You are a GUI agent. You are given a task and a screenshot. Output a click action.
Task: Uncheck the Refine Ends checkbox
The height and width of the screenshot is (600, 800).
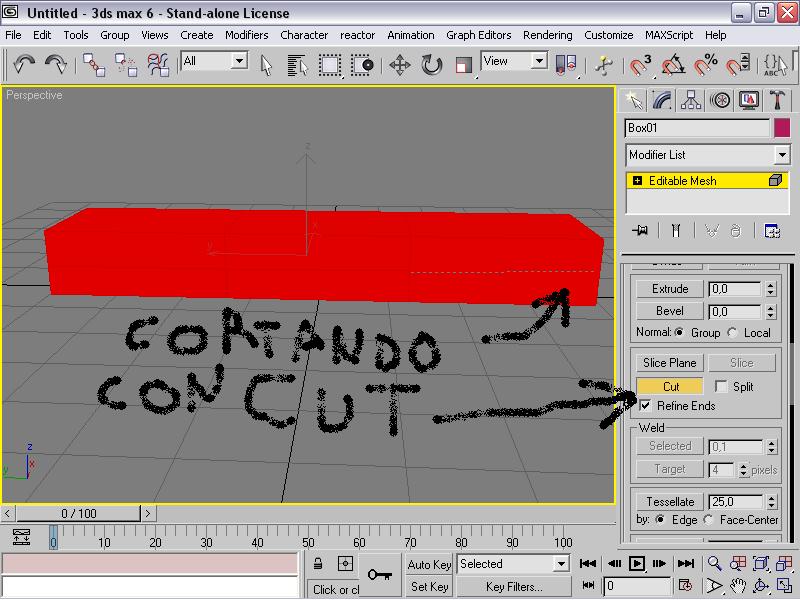645,406
